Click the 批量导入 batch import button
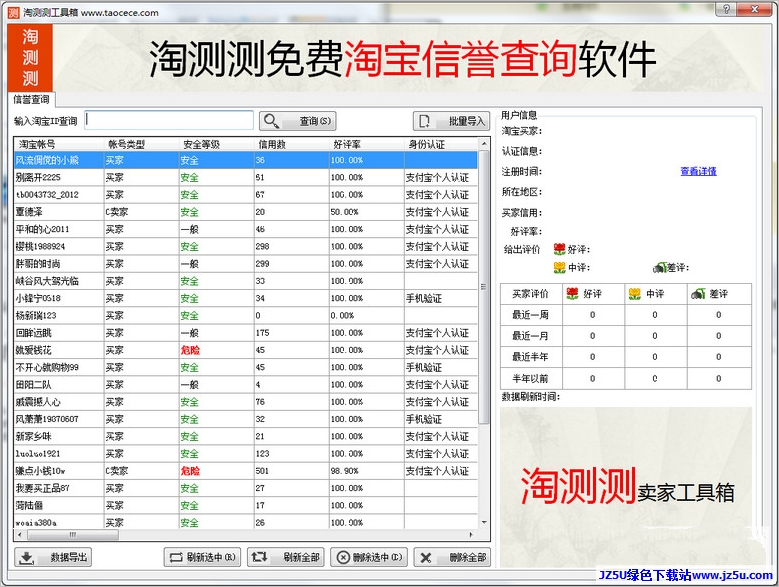 [451, 121]
